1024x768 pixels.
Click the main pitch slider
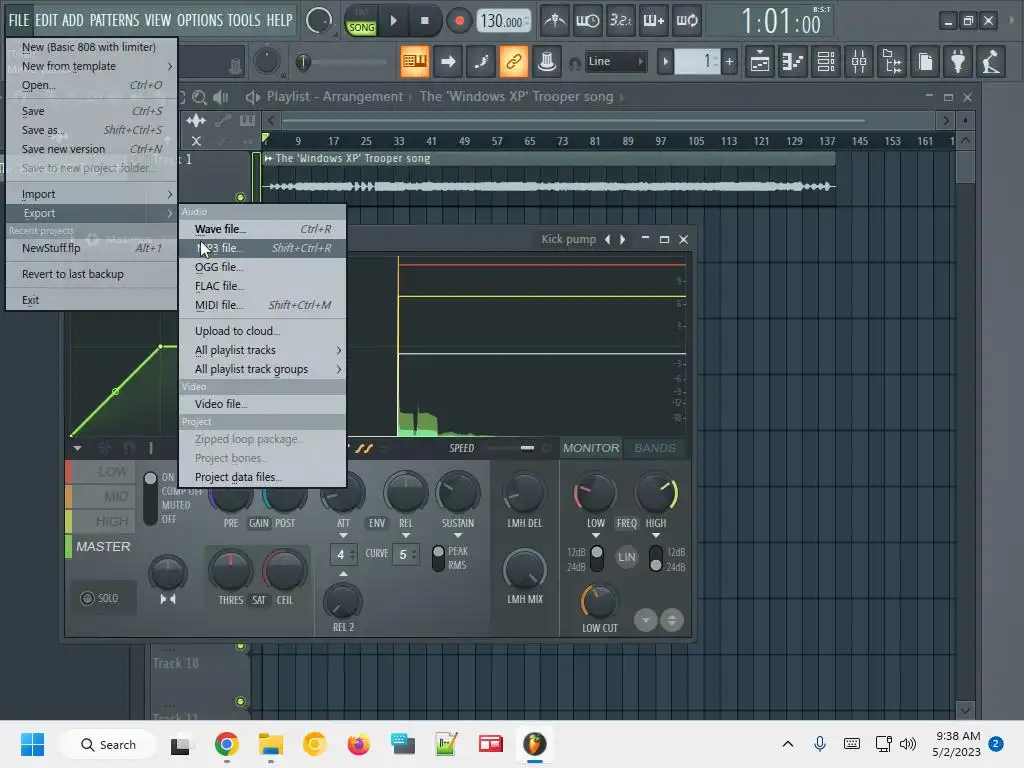(340, 62)
